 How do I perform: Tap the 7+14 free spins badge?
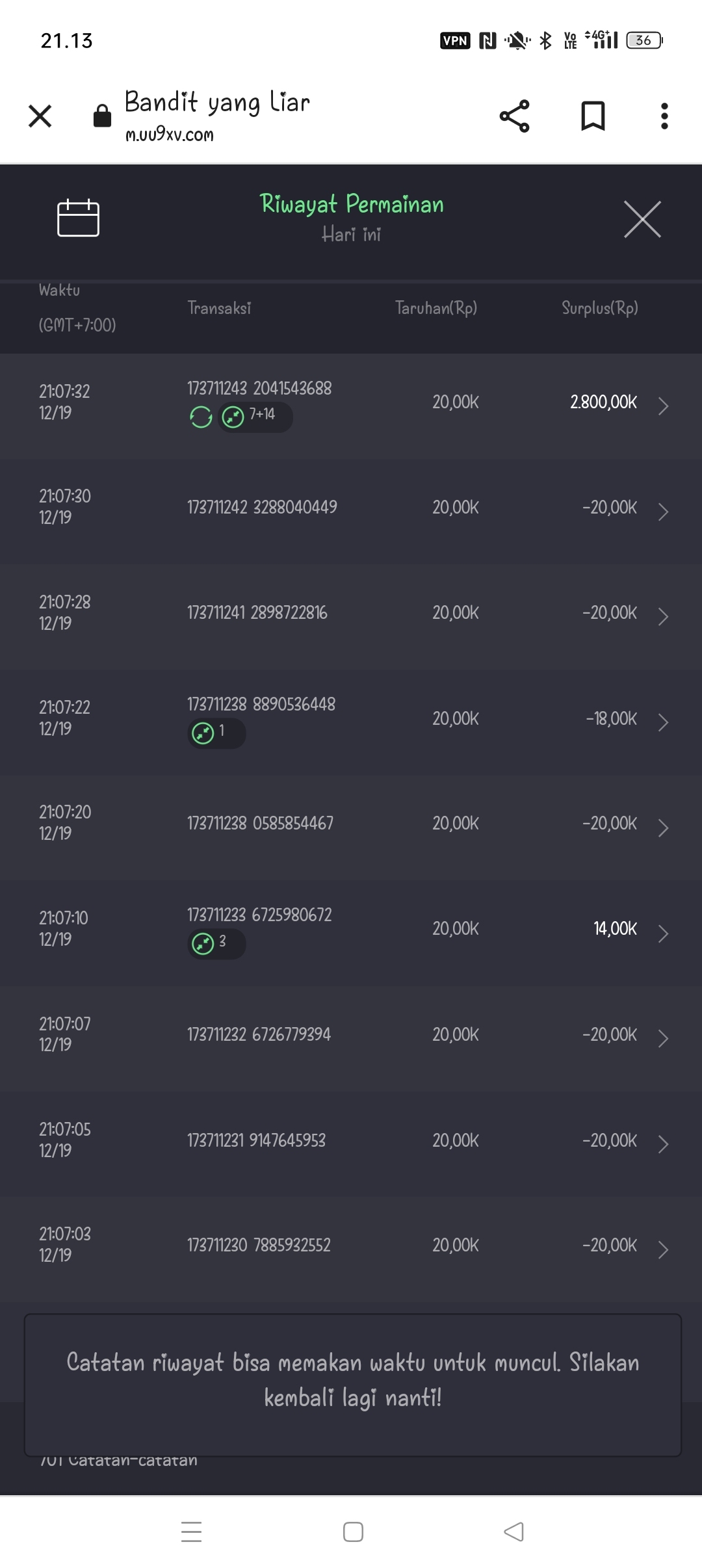[255, 416]
